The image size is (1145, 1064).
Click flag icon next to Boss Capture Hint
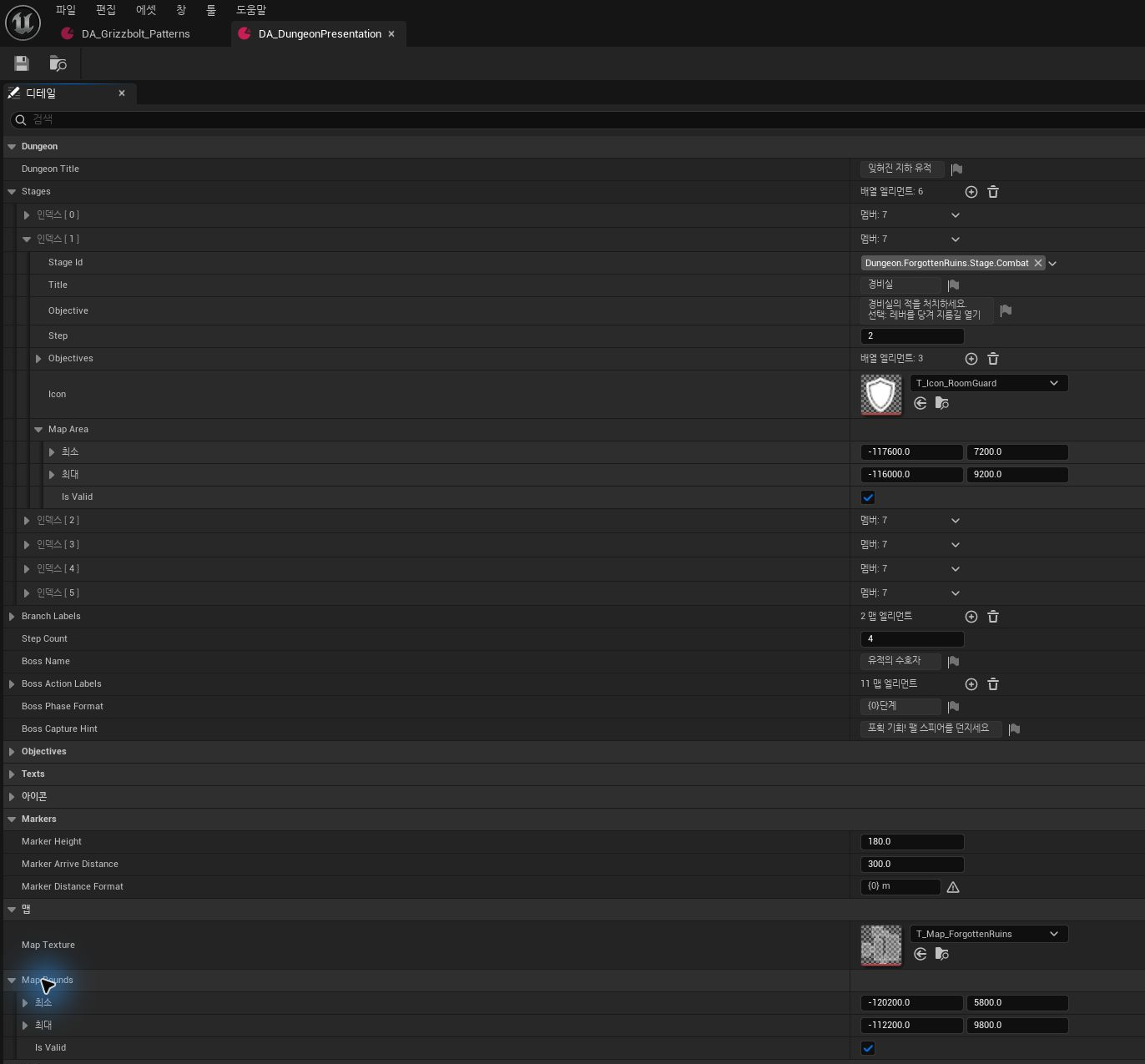point(1014,729)
